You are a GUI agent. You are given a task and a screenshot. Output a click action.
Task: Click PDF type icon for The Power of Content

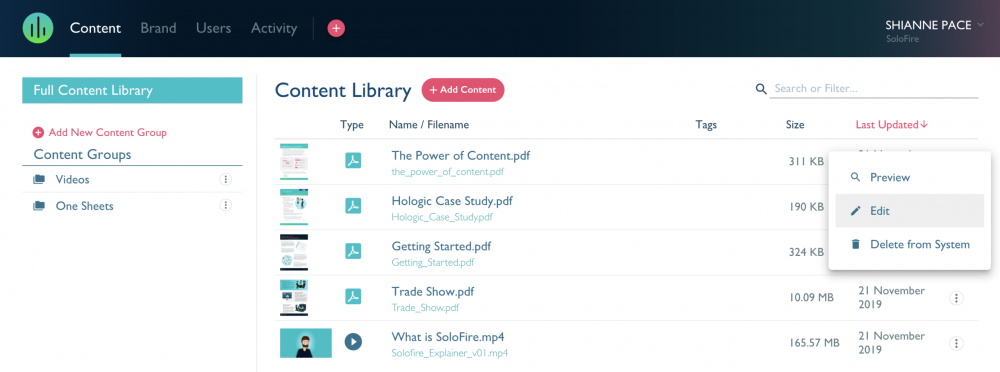pyautogui.click(x=353, y=161)
